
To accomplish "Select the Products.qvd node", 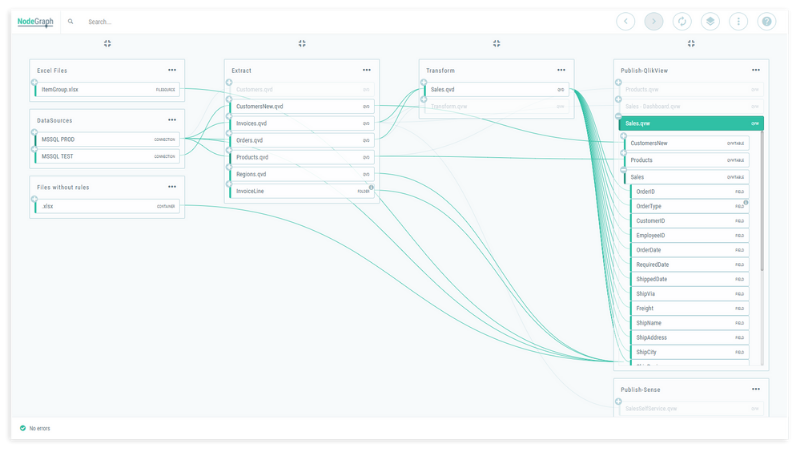I will [302, 157].
